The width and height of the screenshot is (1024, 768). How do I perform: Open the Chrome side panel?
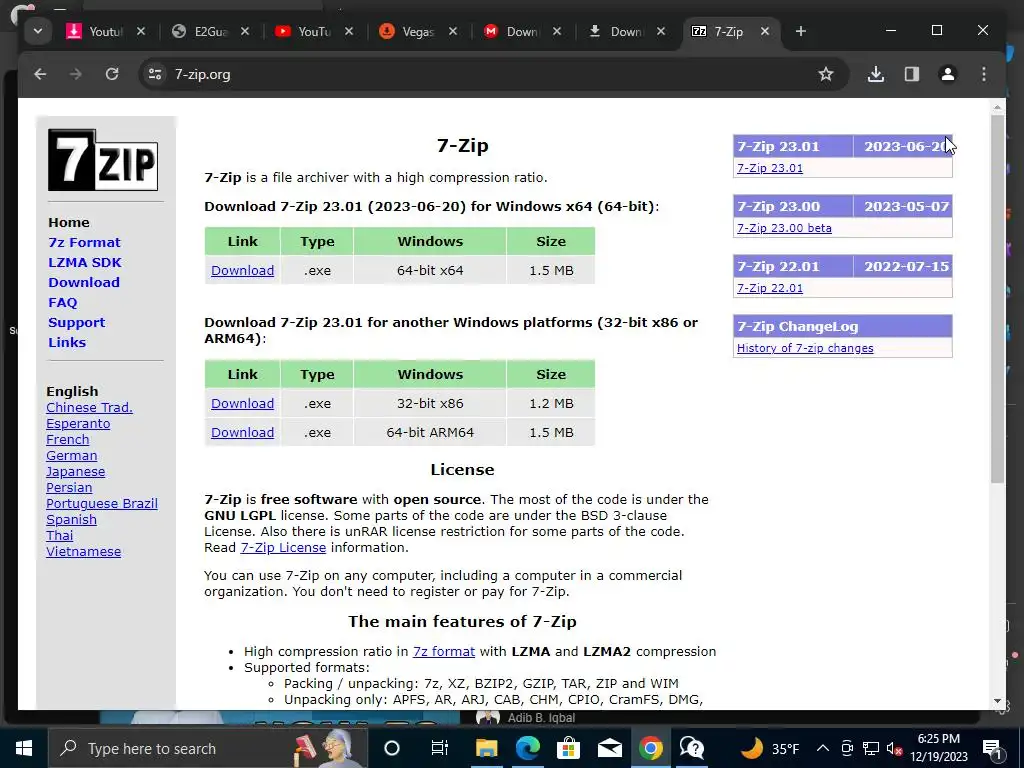pyautogui.click(x=912, y=74)
